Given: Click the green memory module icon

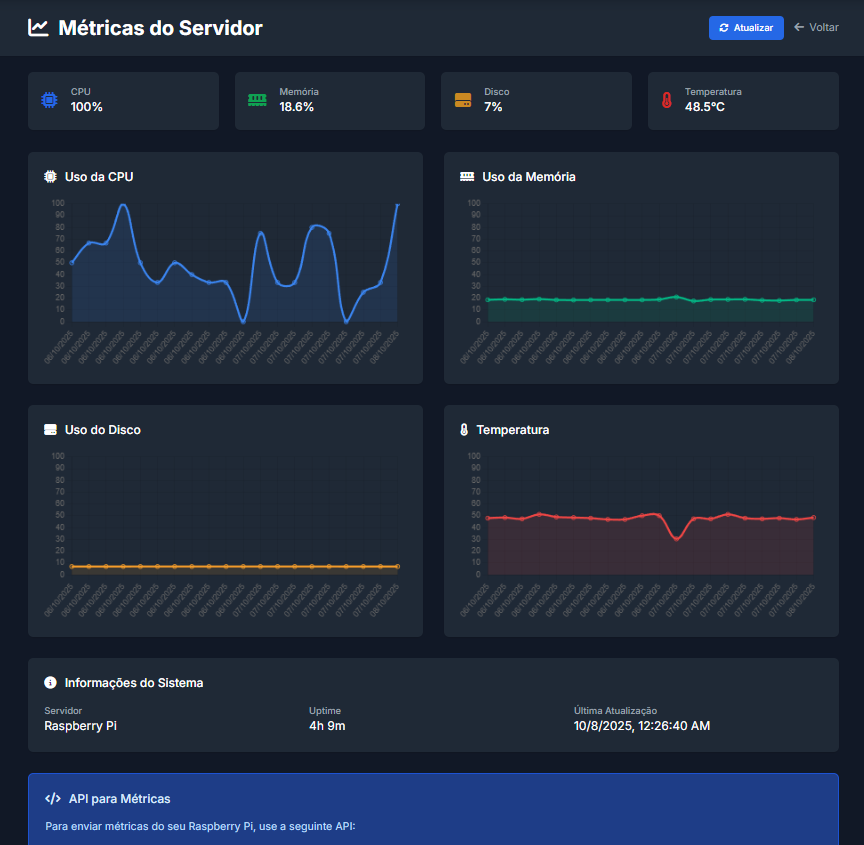Looking at the screenshot, I should 257,100.
